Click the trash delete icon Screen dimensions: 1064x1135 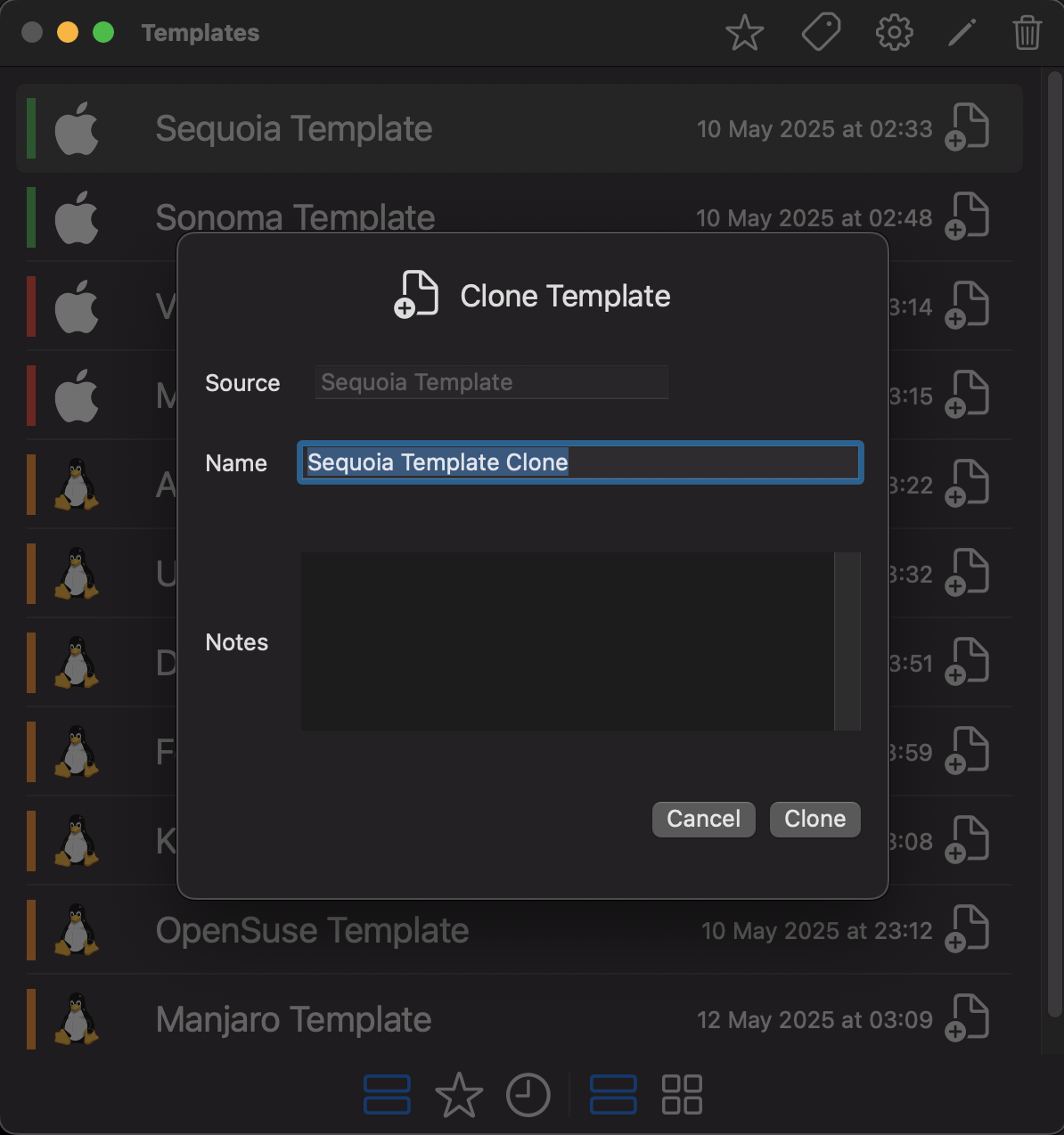(x=1027, y=33)
